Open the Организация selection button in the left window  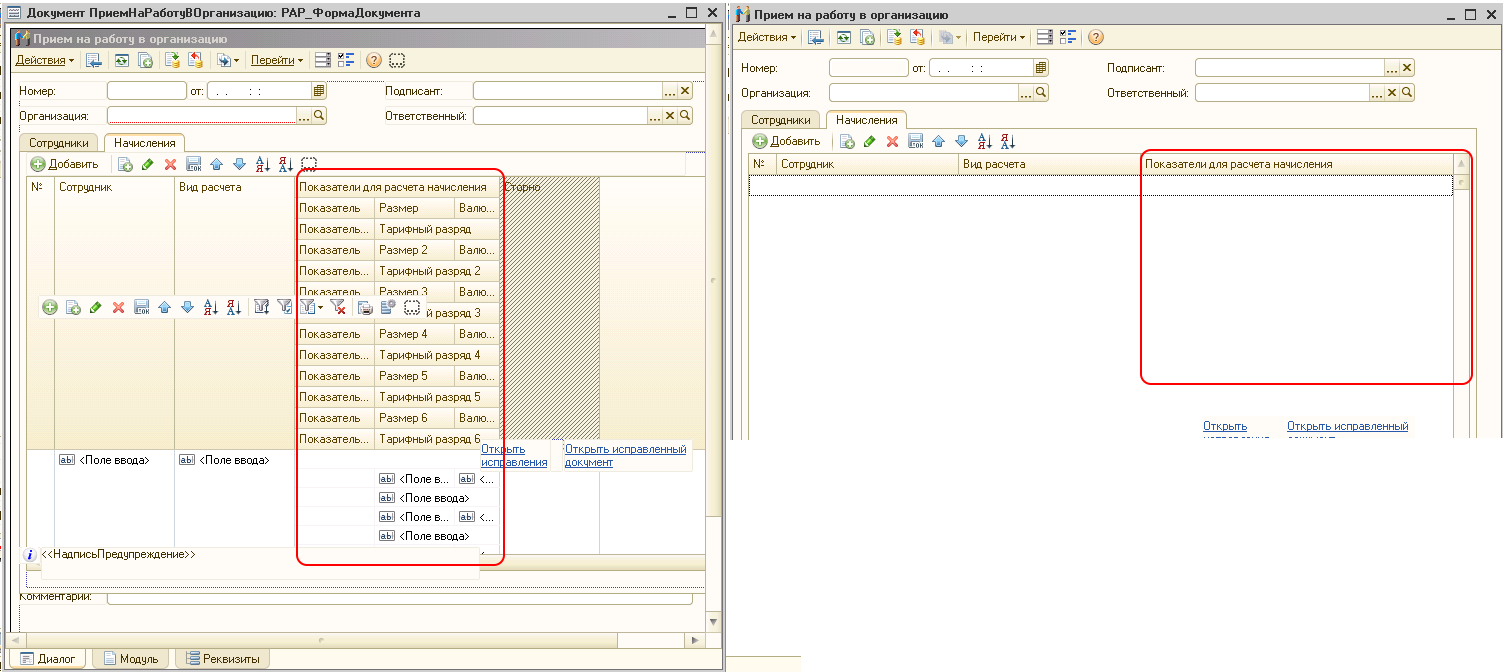(304, 115)
